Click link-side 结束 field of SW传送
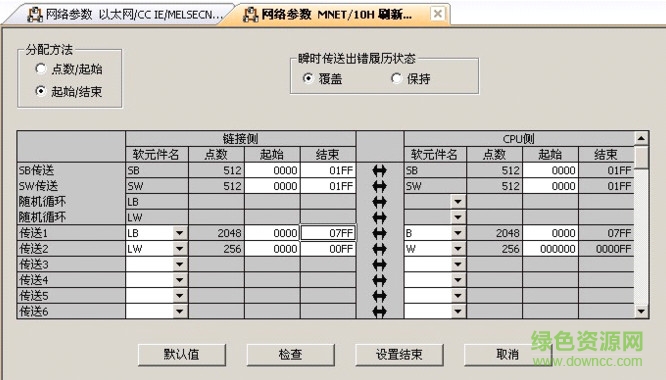 pos(328,186)
